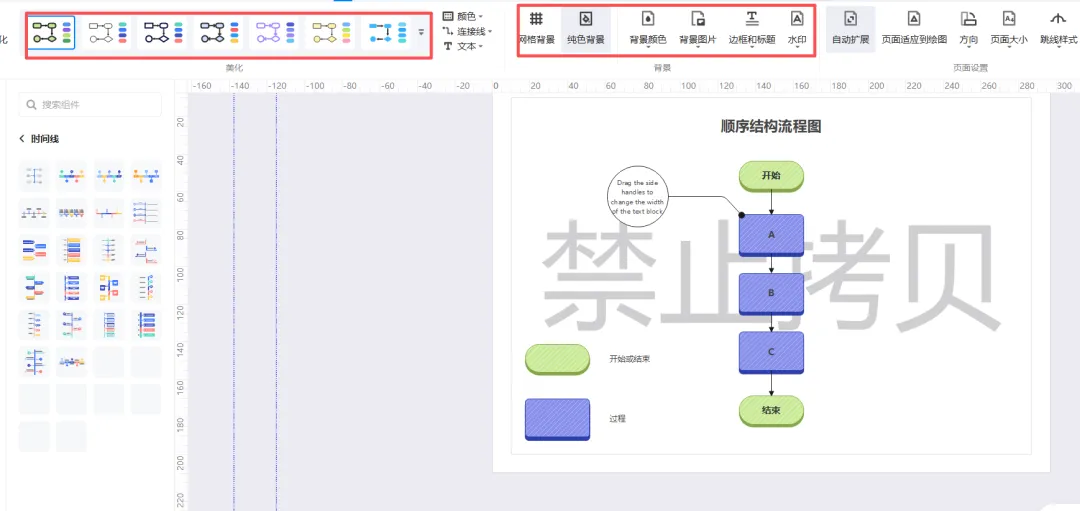Click the 开始或结束 legend label
Image resolution: width=1080 pixels, height=511 pixels.
tap(629, 359)
